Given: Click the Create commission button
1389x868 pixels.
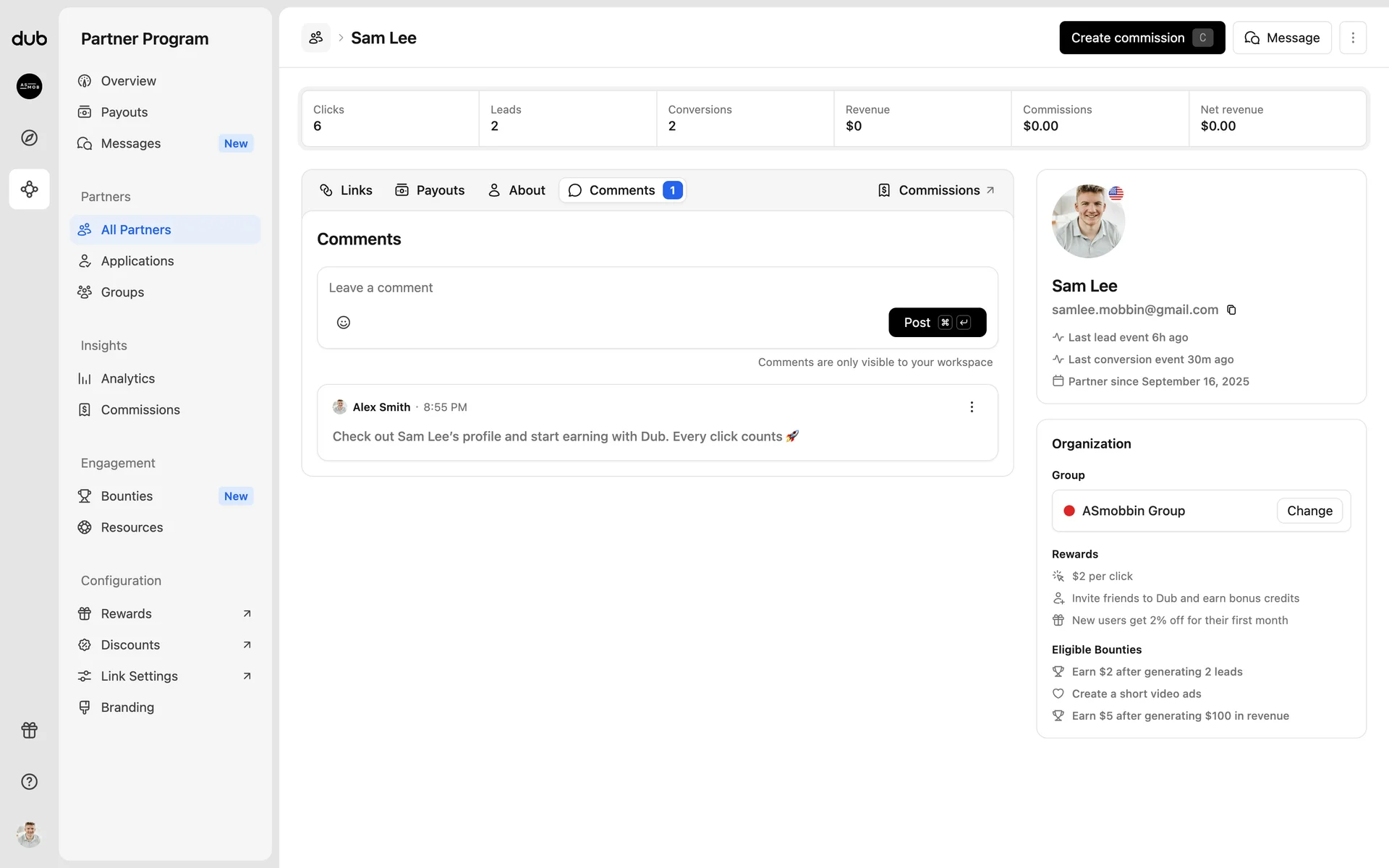Looking at the screenshot, I should tap(1141, 38).
